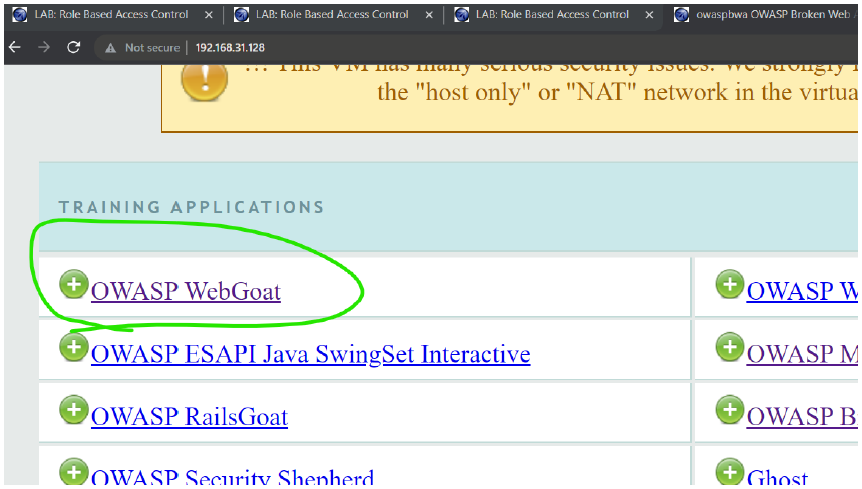Close the third LAB: Role Based Access Control tab
Screen dimensions: 862x489
point(649,15)
